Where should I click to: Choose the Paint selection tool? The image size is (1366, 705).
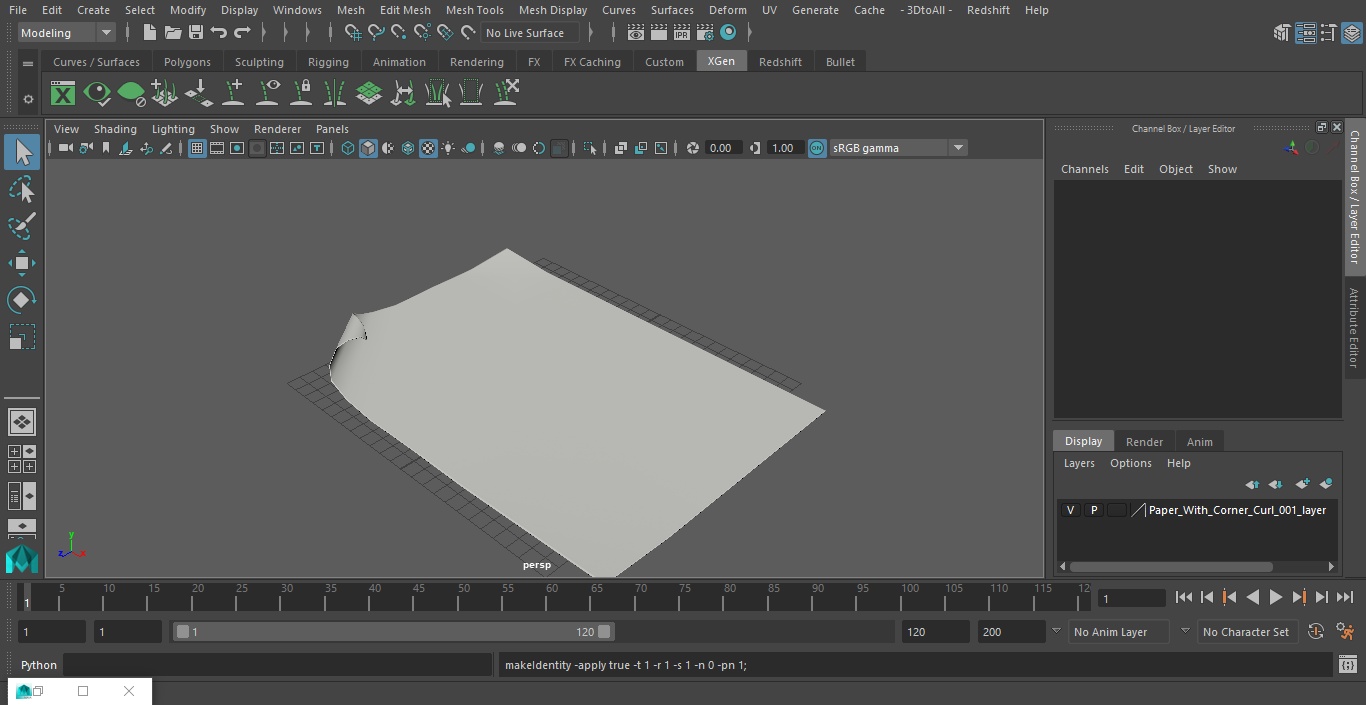tap(22, 226)
